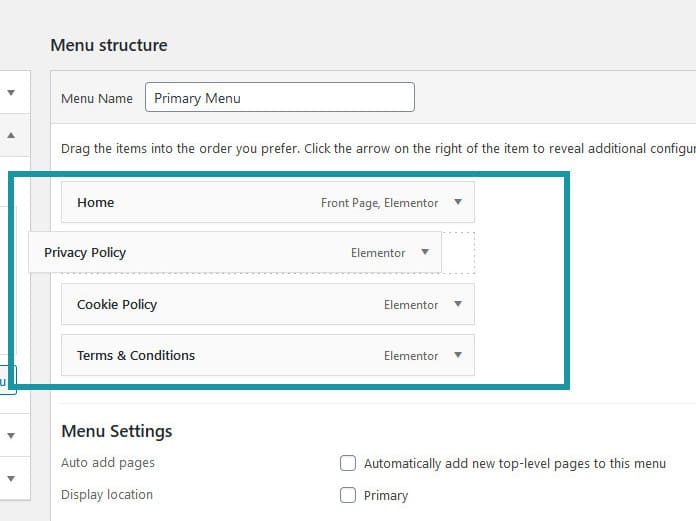
Task: Click the Menu Name label
Action: 97,99
